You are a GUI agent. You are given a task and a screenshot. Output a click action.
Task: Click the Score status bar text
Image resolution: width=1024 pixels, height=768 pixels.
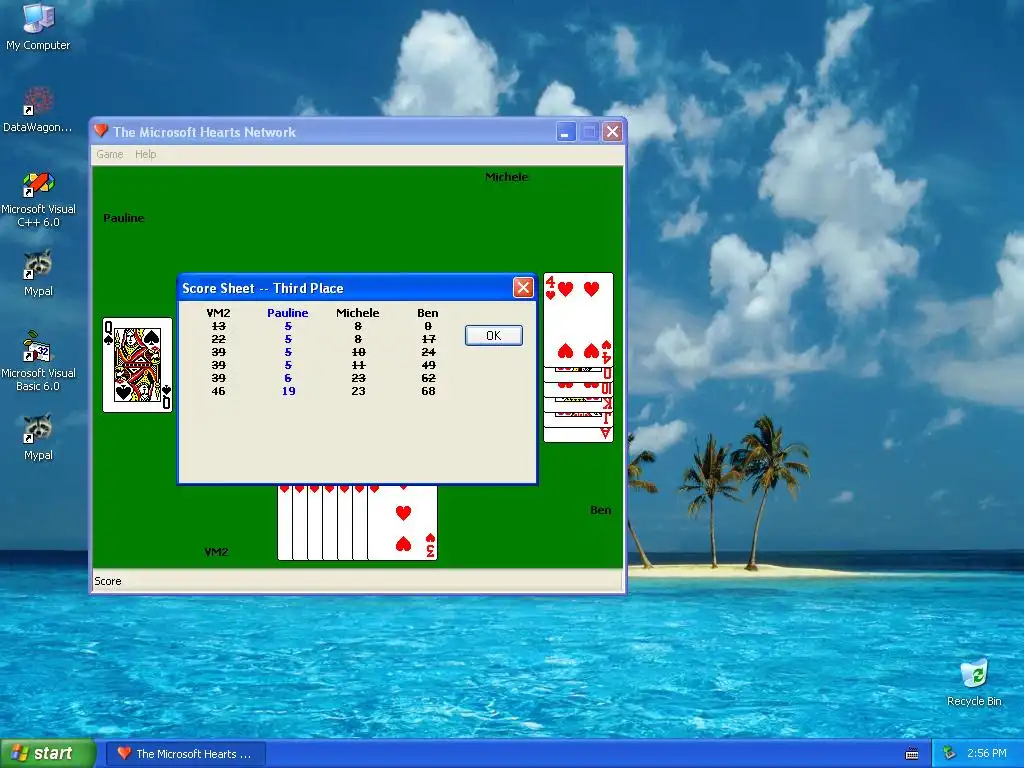pyautogui.click(x=108, y=581)
